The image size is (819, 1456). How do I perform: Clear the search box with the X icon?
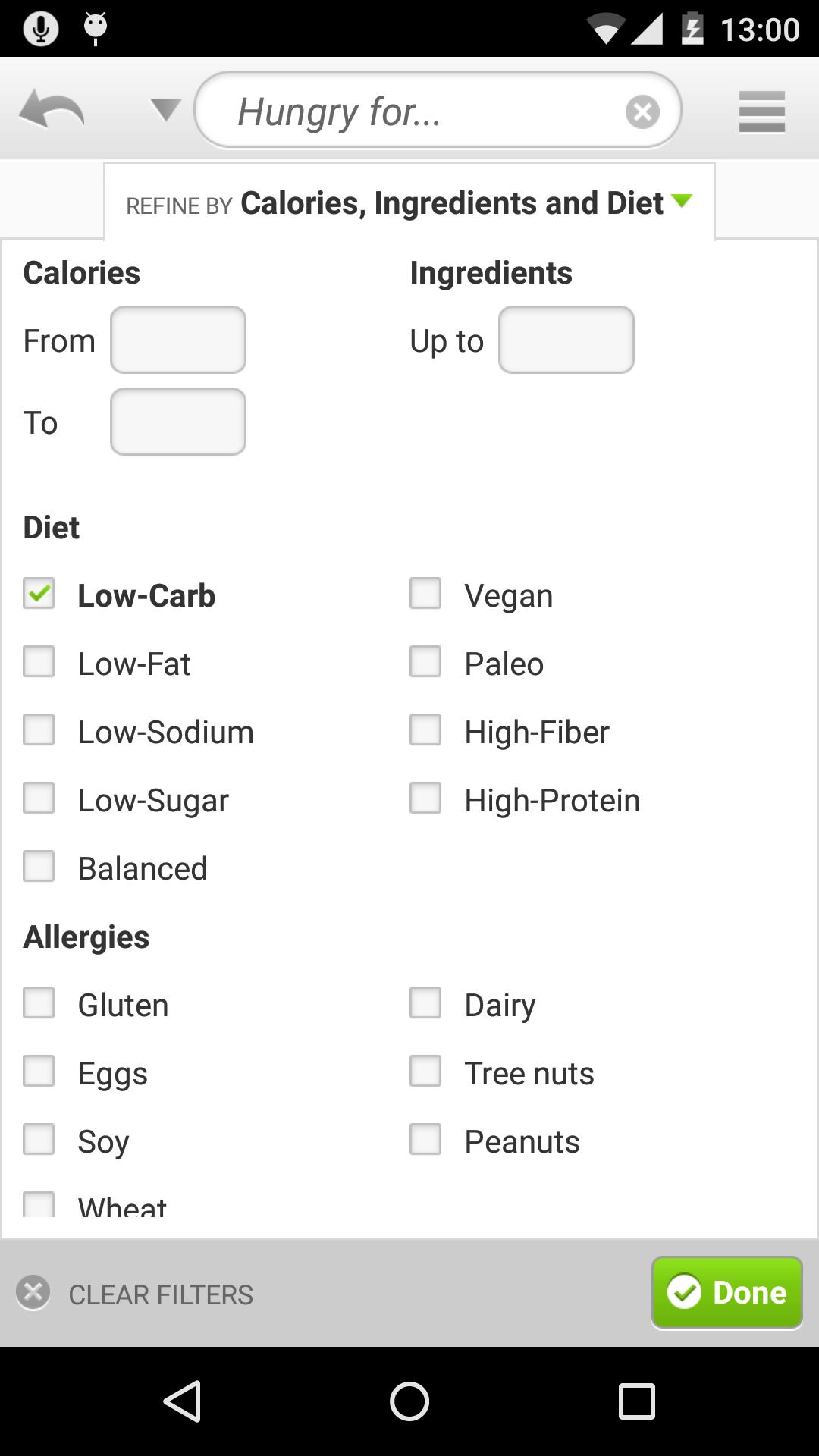click(642, 112)
